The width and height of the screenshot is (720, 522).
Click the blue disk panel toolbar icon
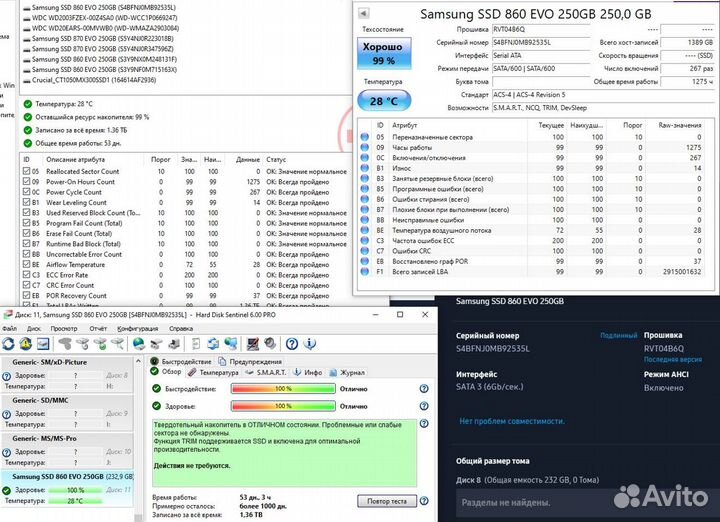pyautogui.click(x=43, y=343)
